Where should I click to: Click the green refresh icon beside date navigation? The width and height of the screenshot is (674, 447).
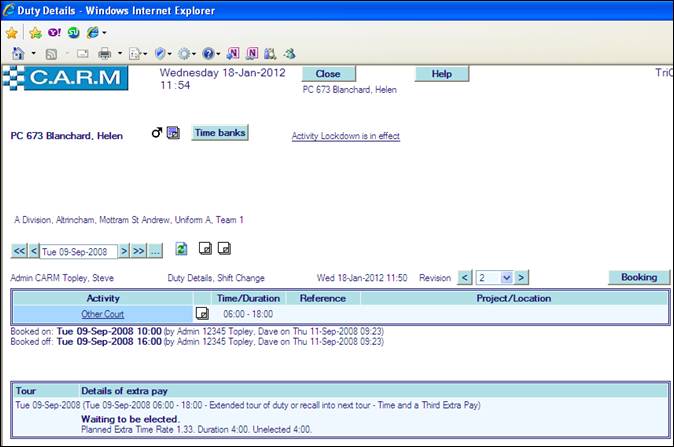tap(182, 248)
